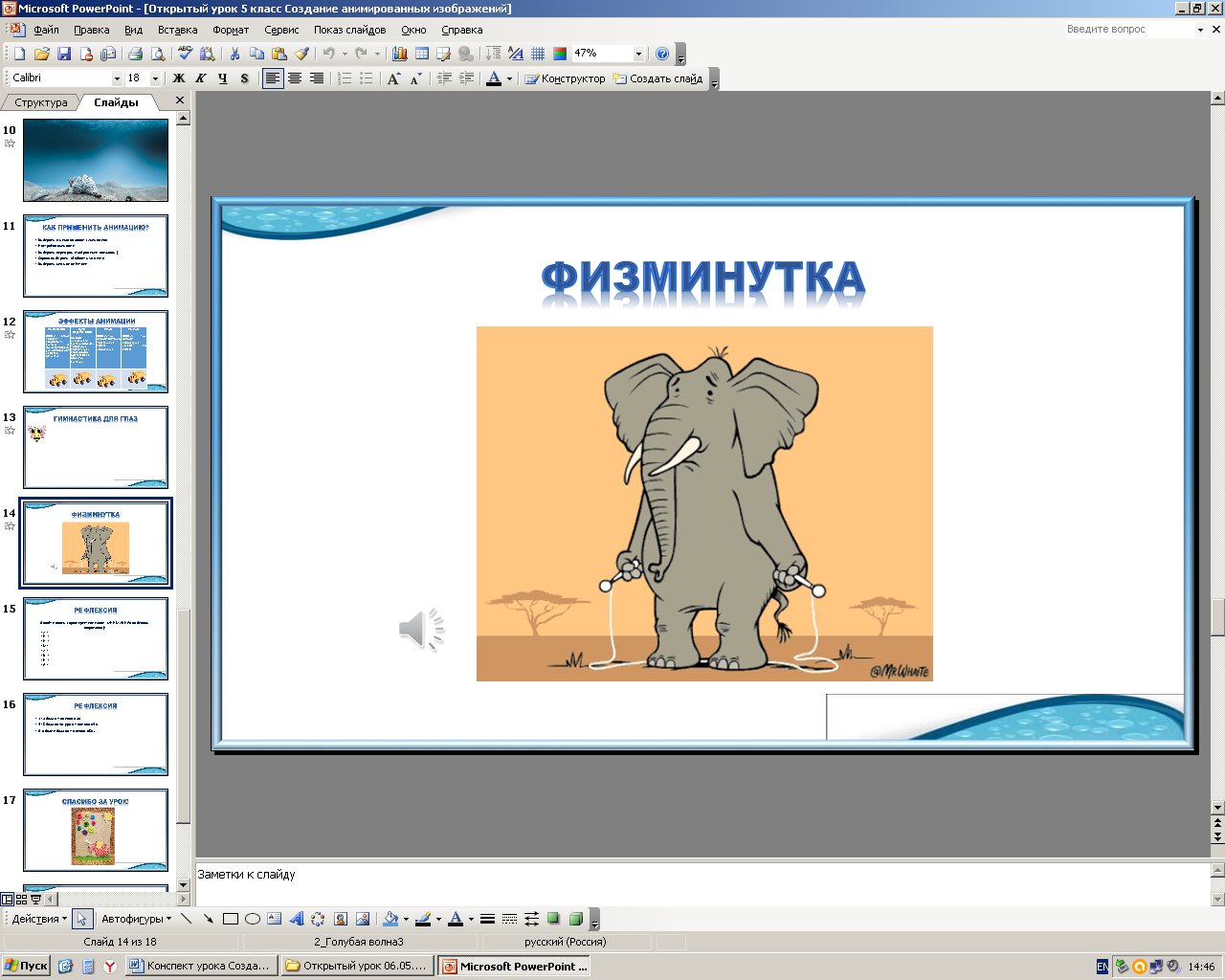The height and width of the screenshot is (980, 1225).
Task: Open print preview
Action: click(158, 54)
